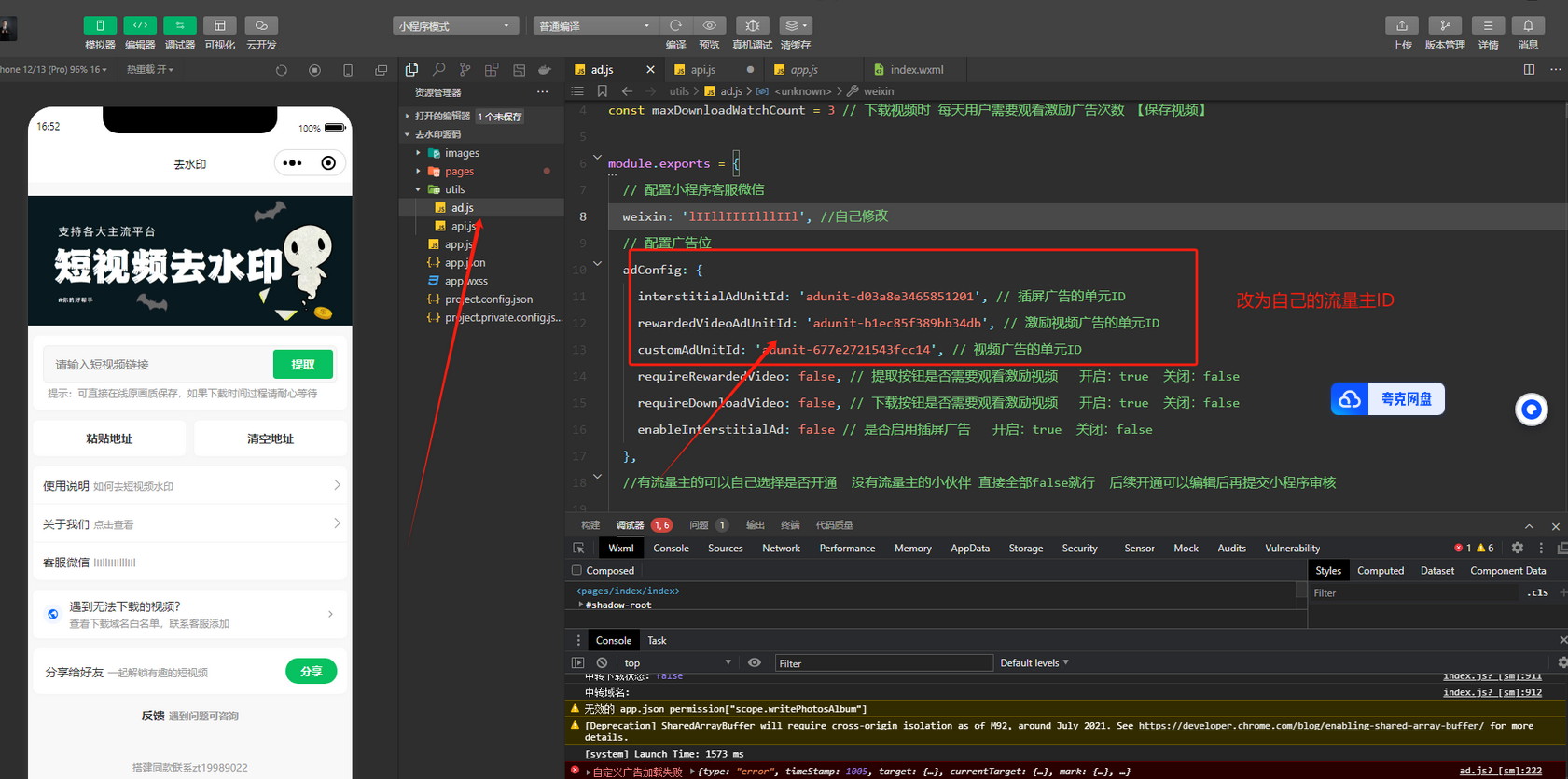The image size is (1568, 779).
Task: Close the ad.js editor tab
Action: (x=650, y=70)
